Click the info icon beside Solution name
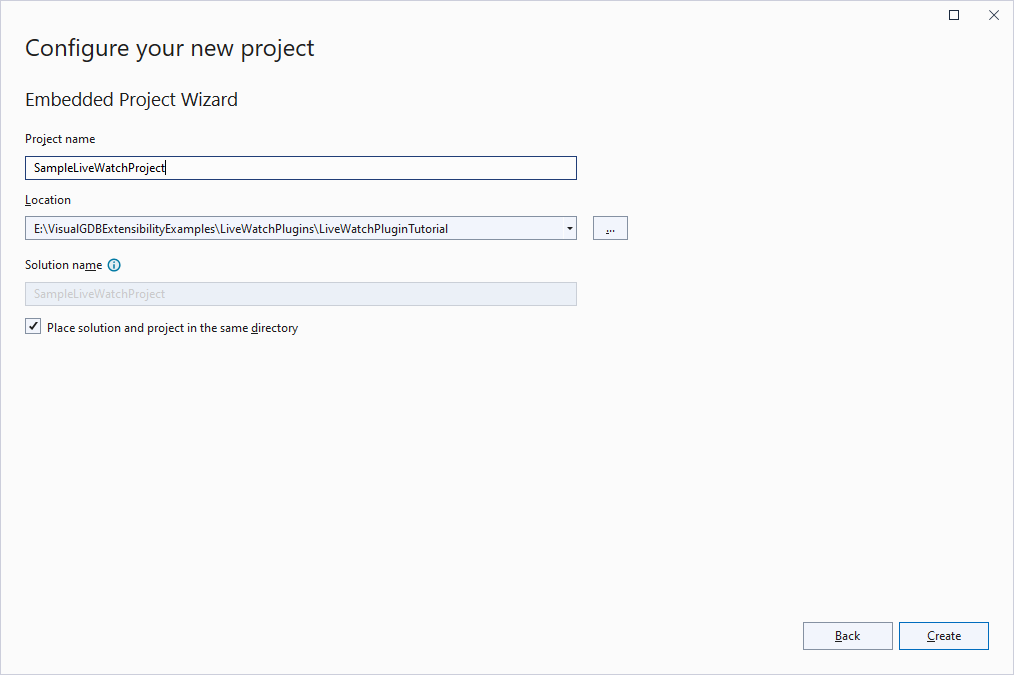1014x675 pixels. 114,265
